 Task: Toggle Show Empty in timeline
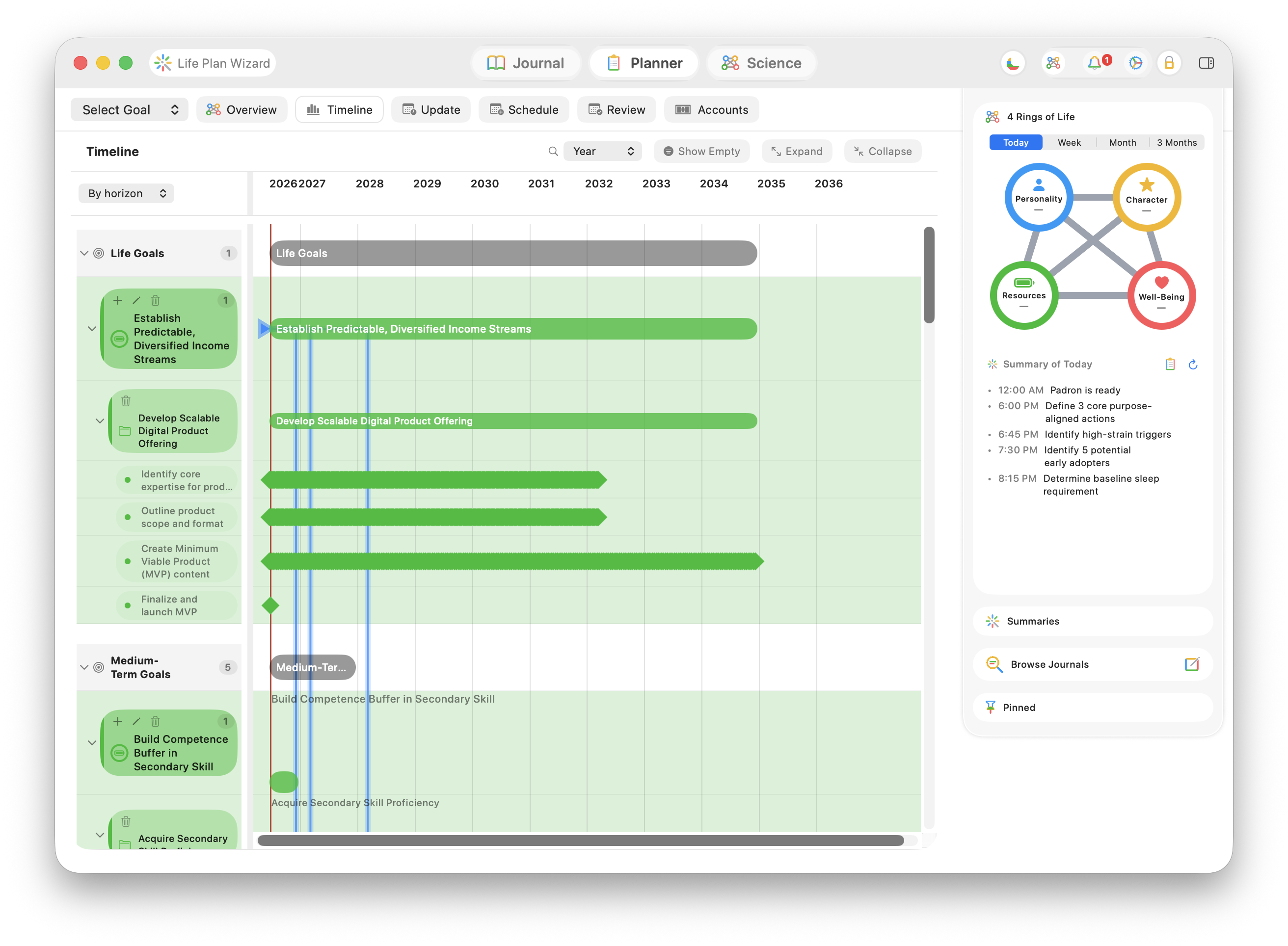point(701,151)
